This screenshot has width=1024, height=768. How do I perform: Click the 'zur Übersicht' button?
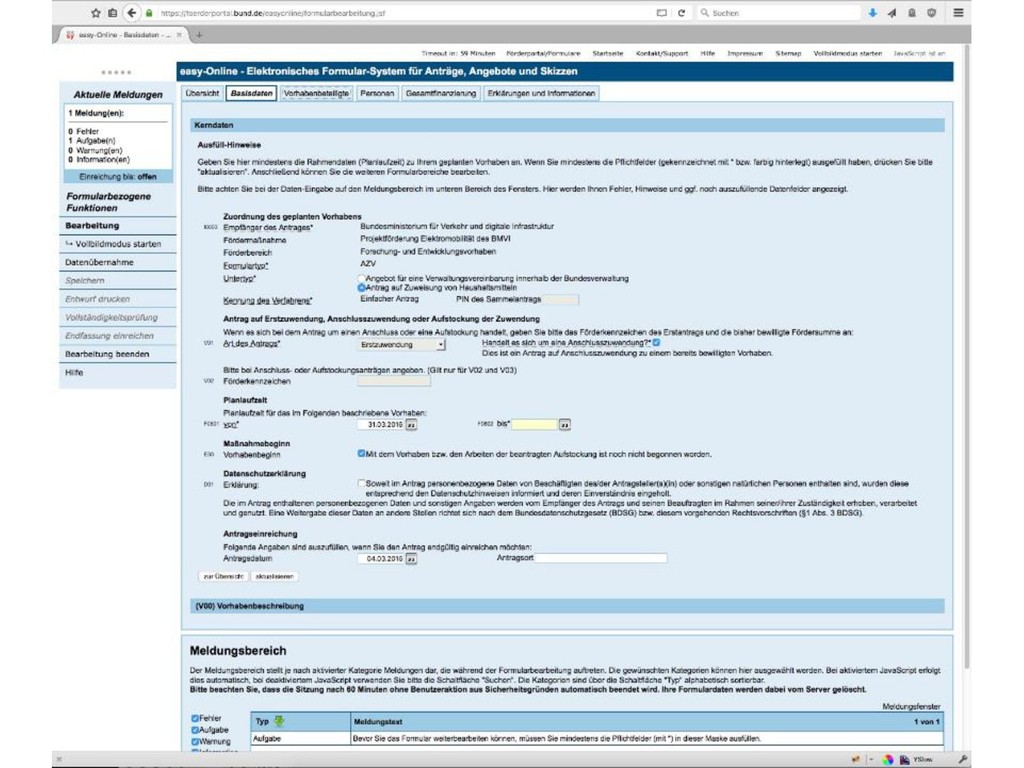coord(223,577)
